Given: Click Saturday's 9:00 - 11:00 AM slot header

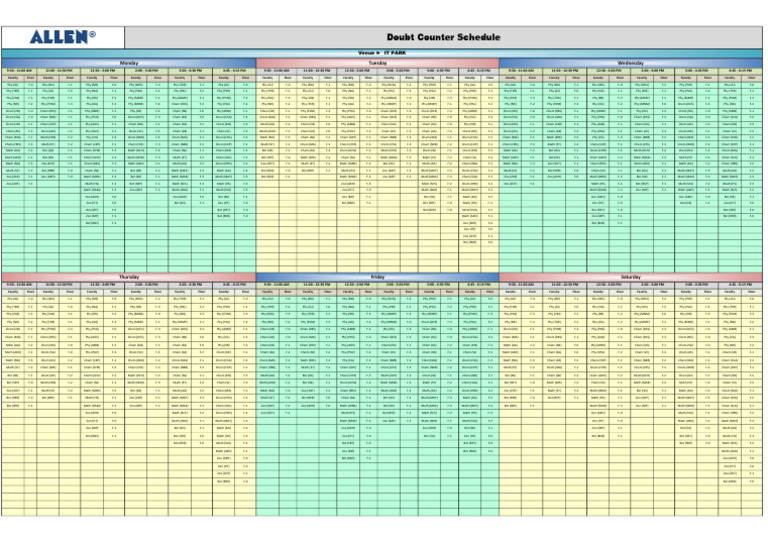Looking at the screenshot, I should point(521,285).
